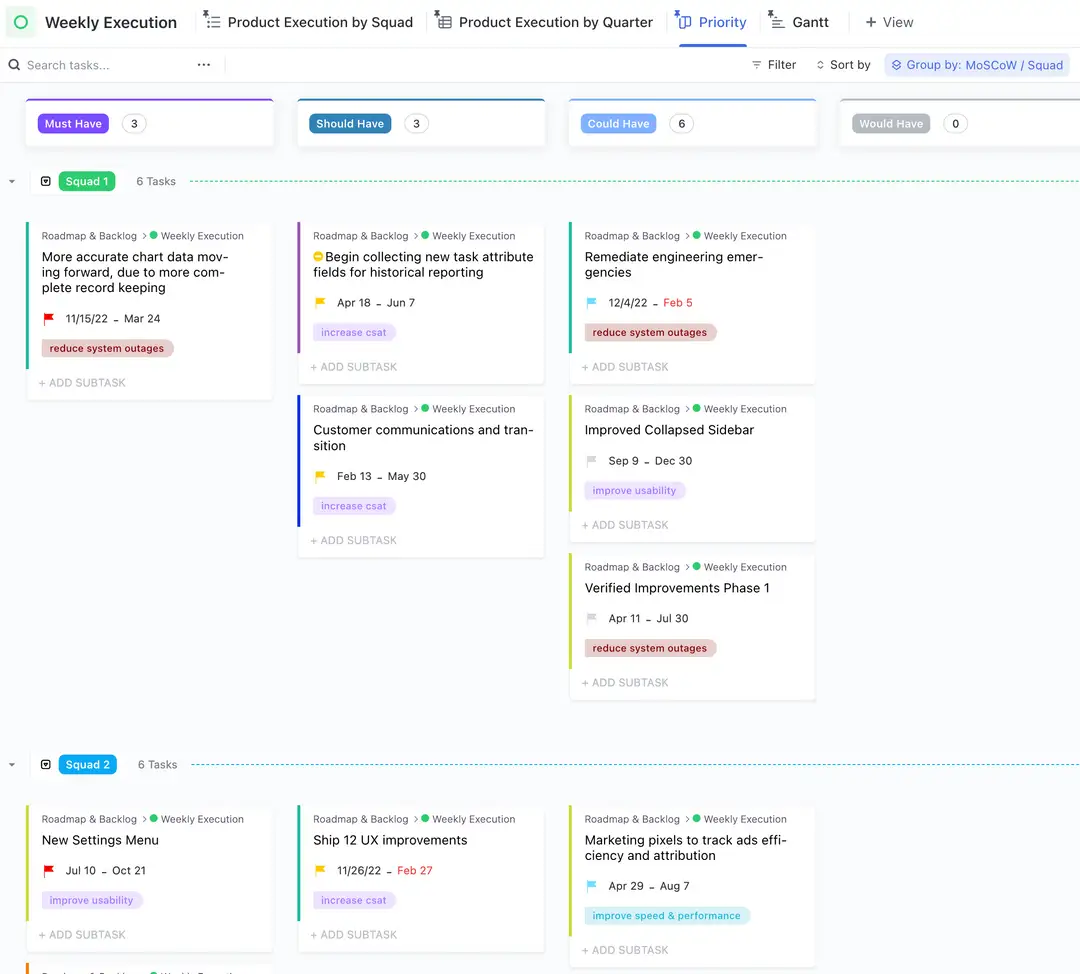Click improve speed & performance tag
This screenshot has height=974, width=1080.
point(666,915)
